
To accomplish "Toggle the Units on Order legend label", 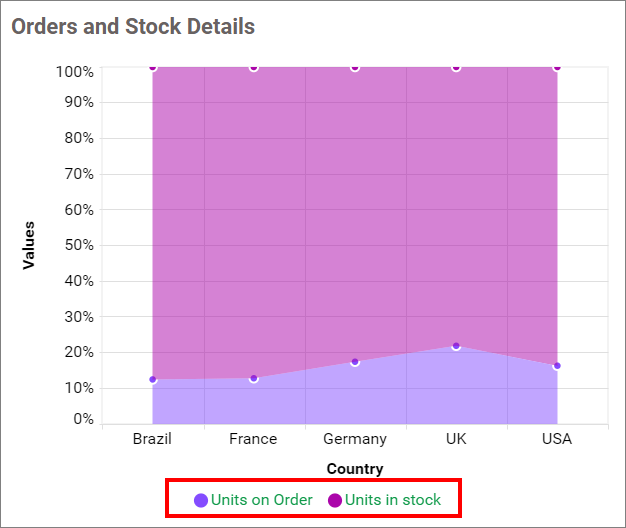I will tap(262, 500).
